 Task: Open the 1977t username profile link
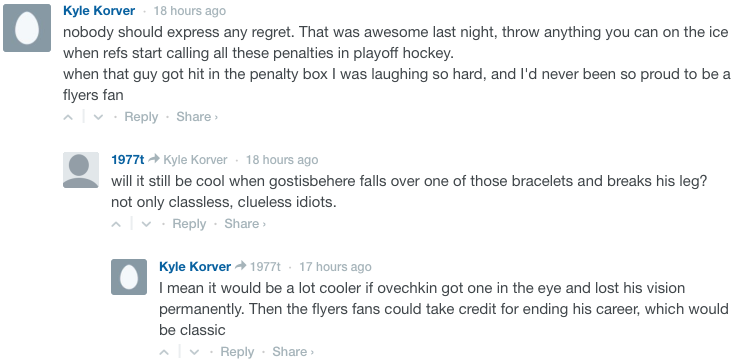[128, 160]
